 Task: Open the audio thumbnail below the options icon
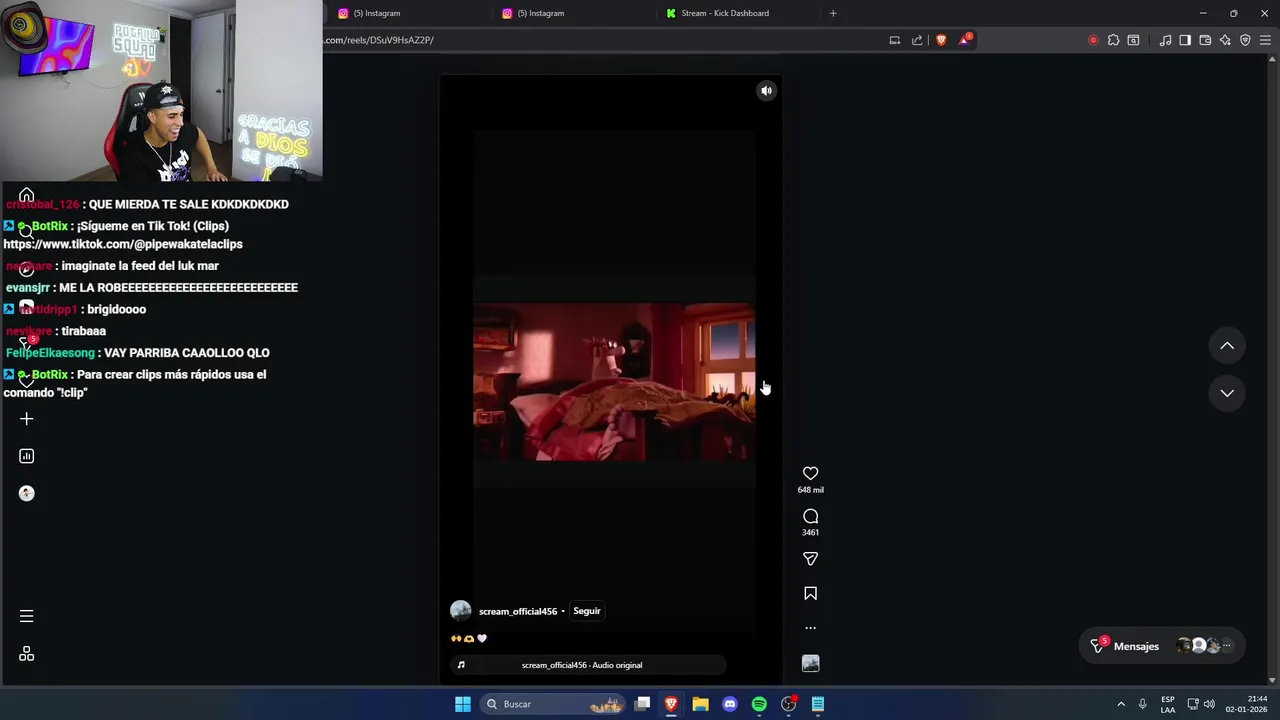click(810, 663)
